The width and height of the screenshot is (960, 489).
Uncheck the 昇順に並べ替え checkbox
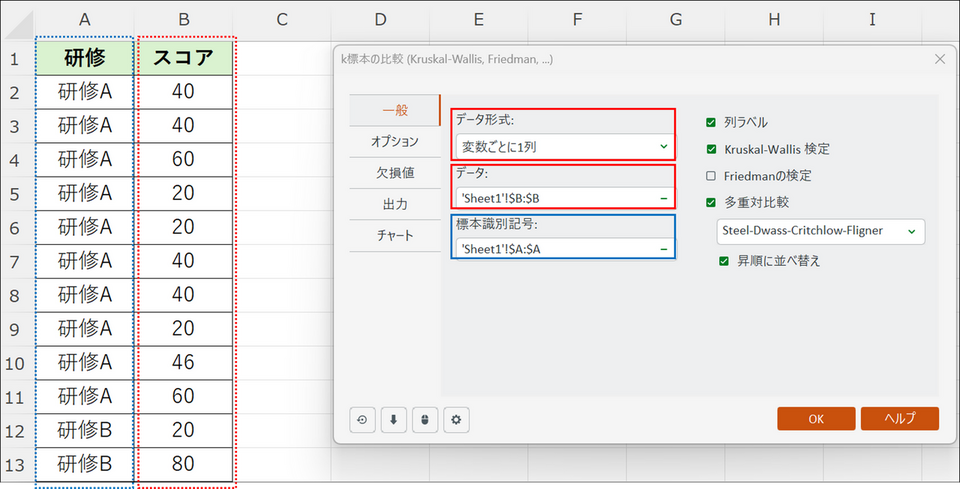(x=725, y=261)
